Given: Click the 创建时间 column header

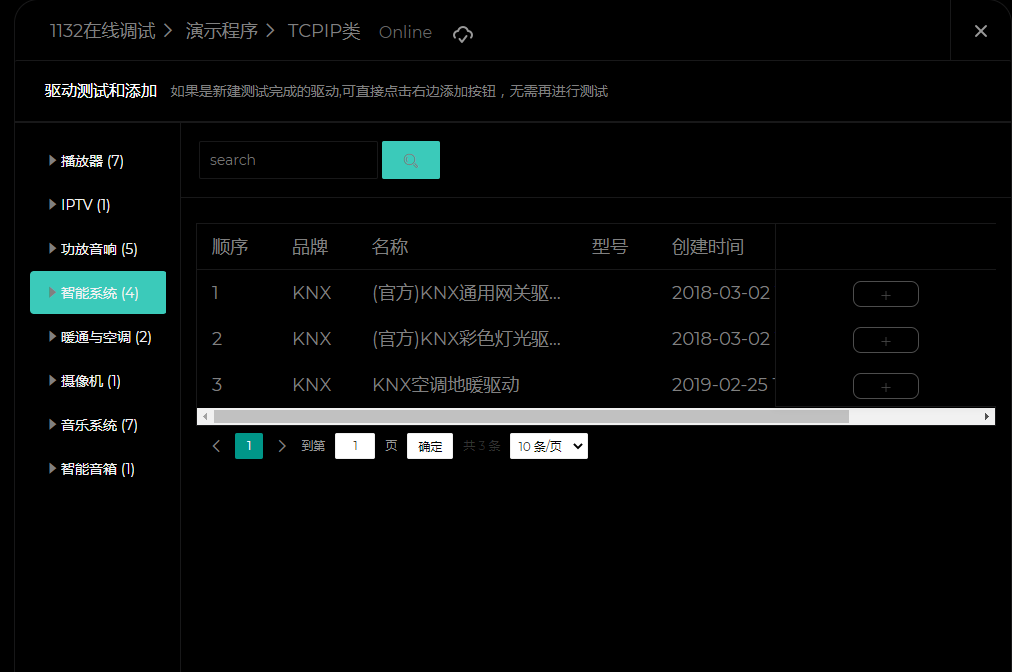Looking at the screenshot, I should (707, 247).
